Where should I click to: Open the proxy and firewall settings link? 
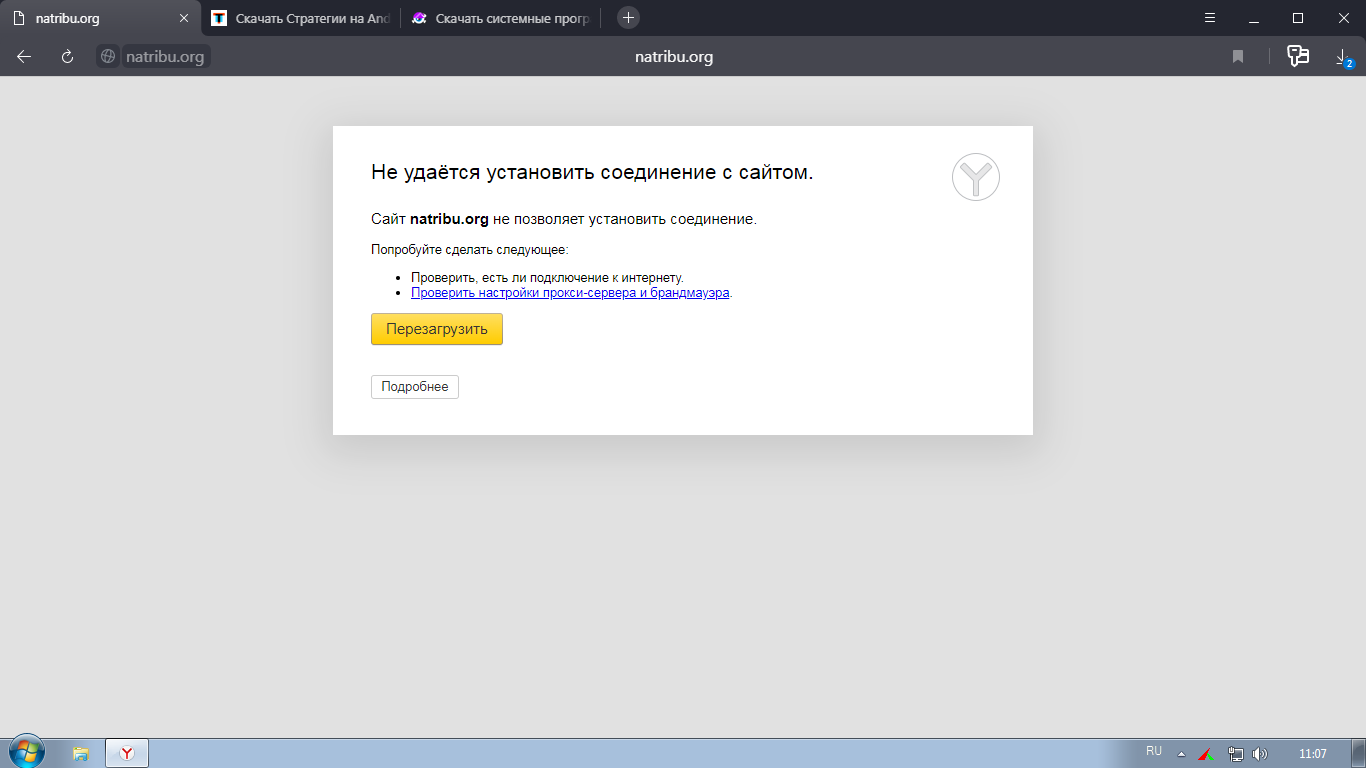tap(570, 293)
